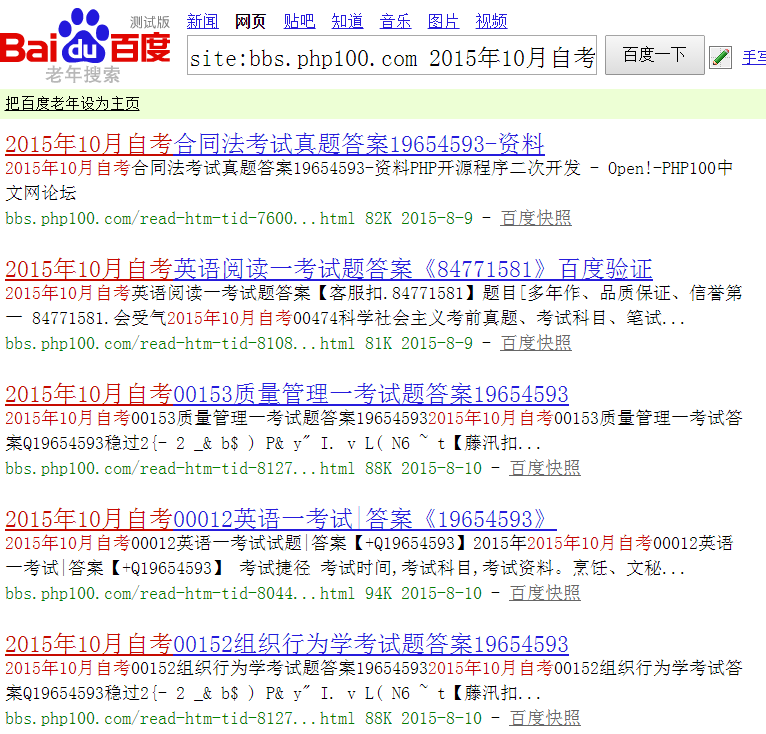The width and height of the screenshot is (766, 734).
Task: Click the search query input field
Action: coord(392,55)
